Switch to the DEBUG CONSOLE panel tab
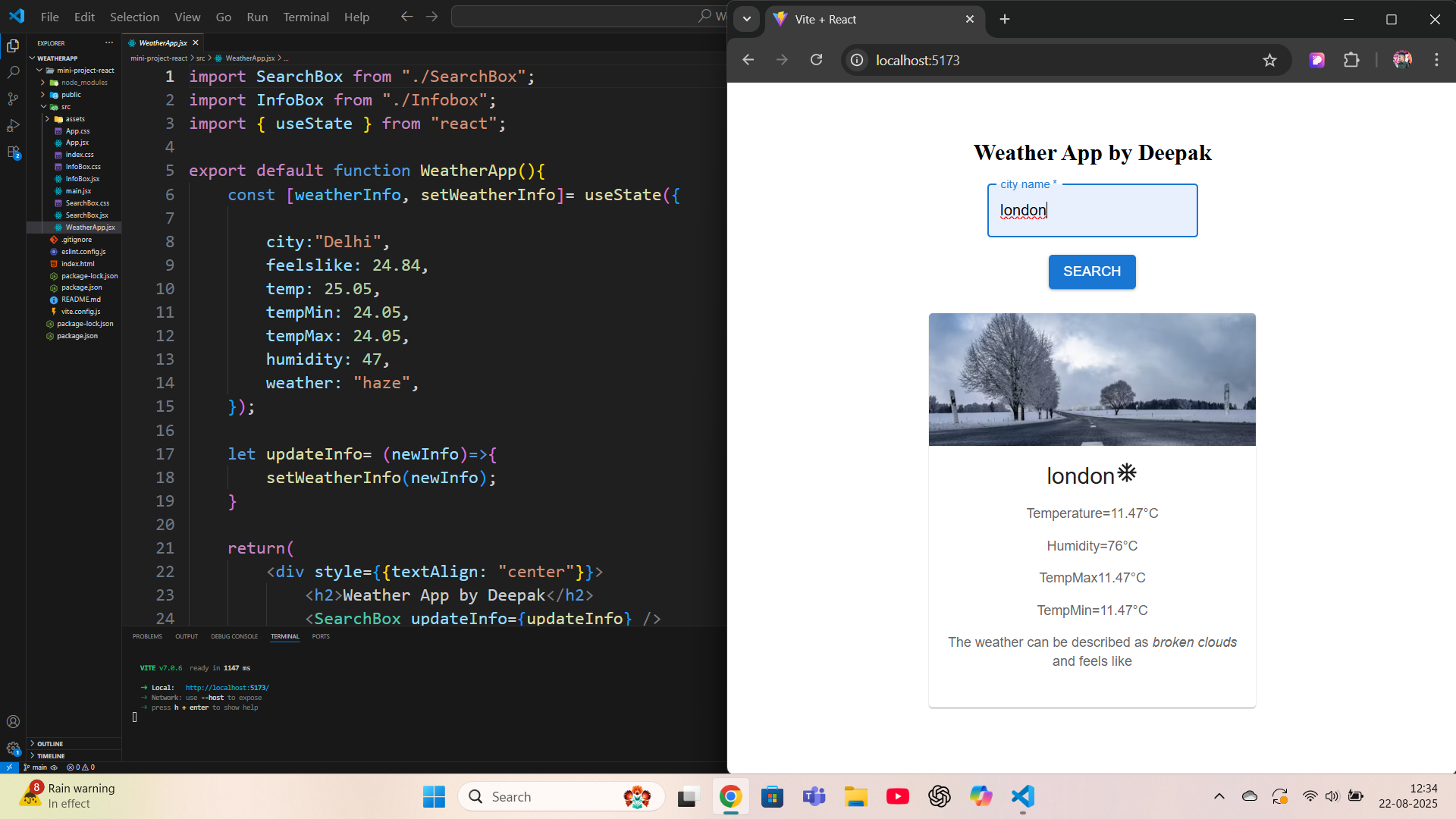1456x819 pixels. click(x=234, y=636)
